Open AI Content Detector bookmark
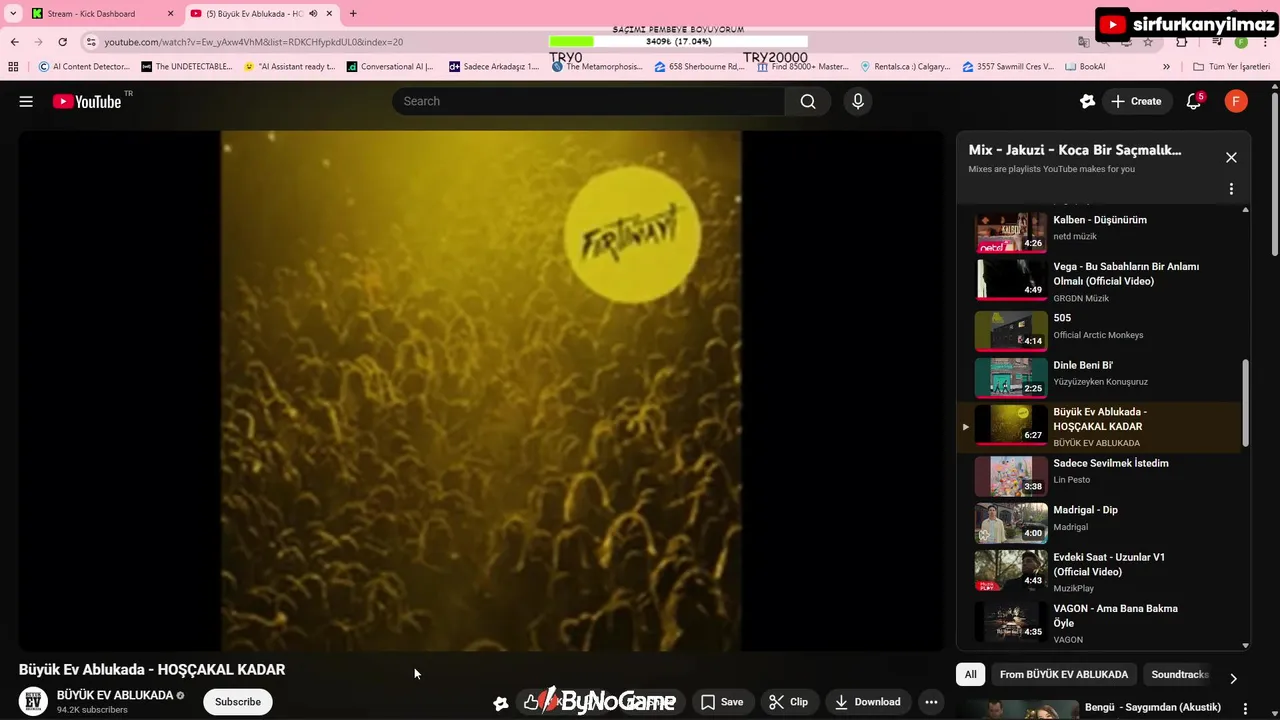 click(84, 67)
